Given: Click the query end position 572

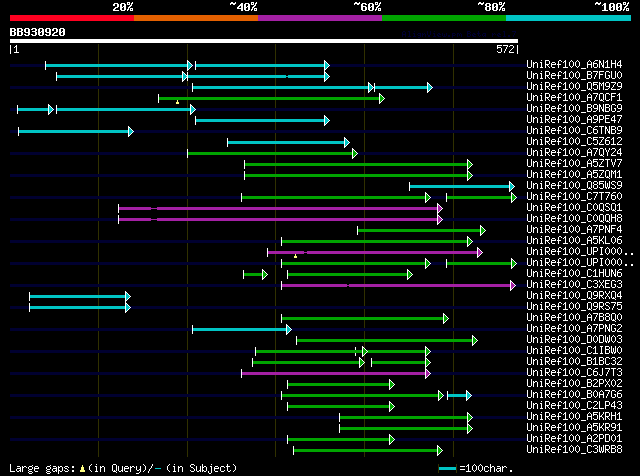Looking at the screenshot, I should point(505,49).
